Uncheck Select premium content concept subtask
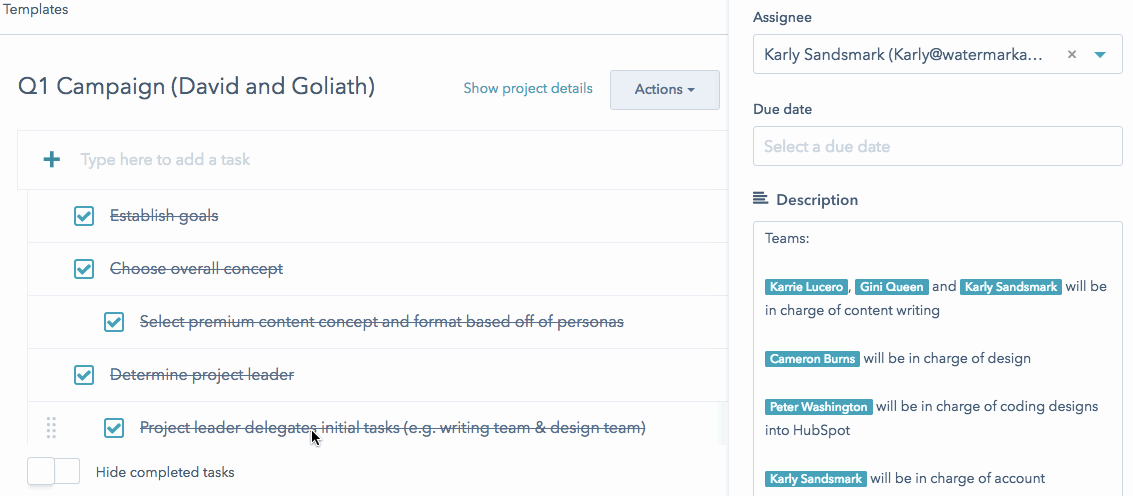Viewport: 1133px width, 496px height. tap(114, 322)
